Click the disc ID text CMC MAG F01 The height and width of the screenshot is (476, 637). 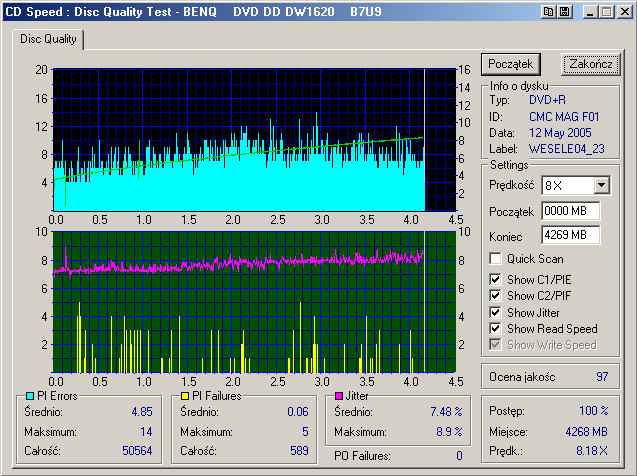pos(564,117)
